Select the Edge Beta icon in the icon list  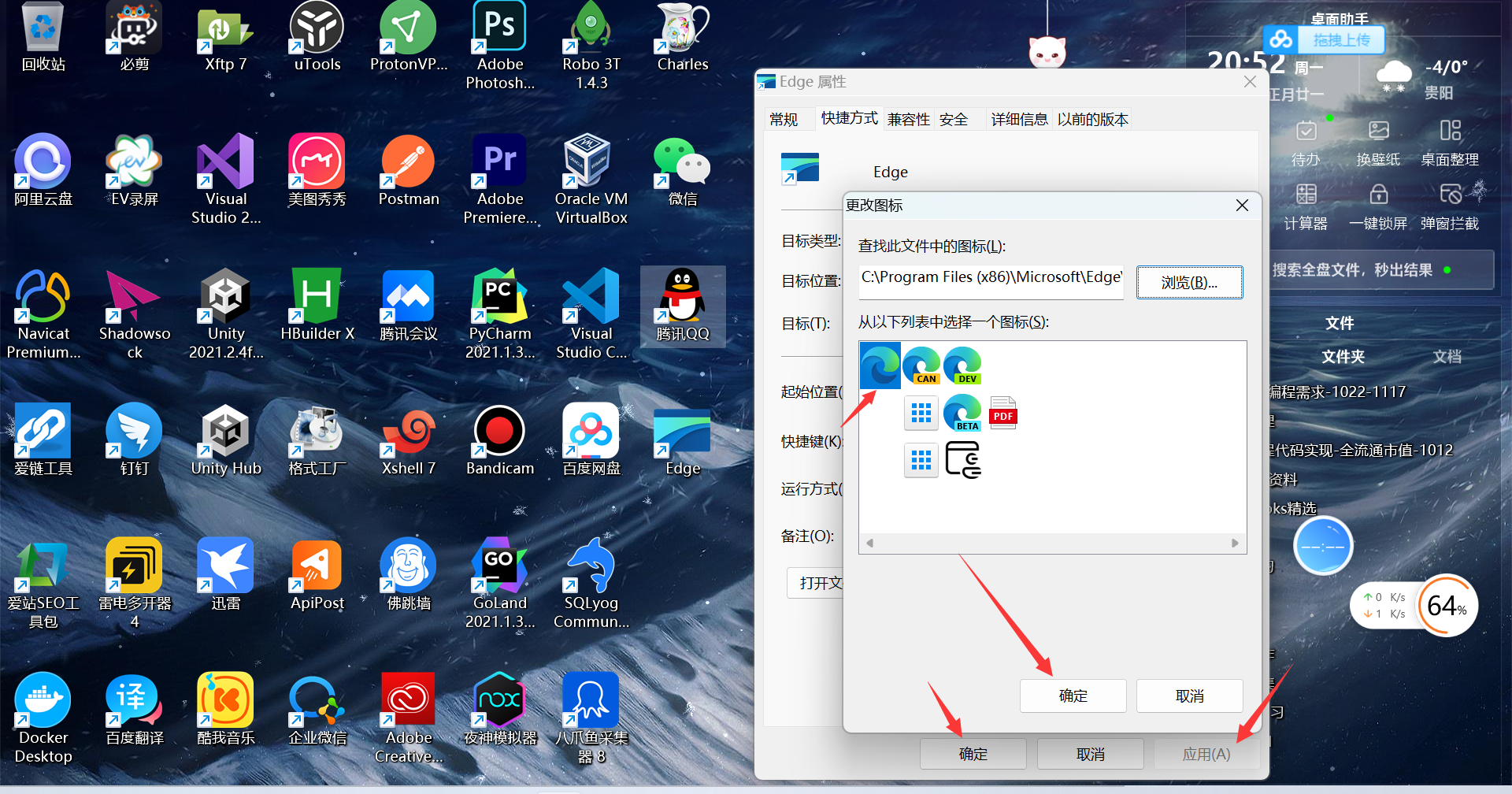click(962, 412)
